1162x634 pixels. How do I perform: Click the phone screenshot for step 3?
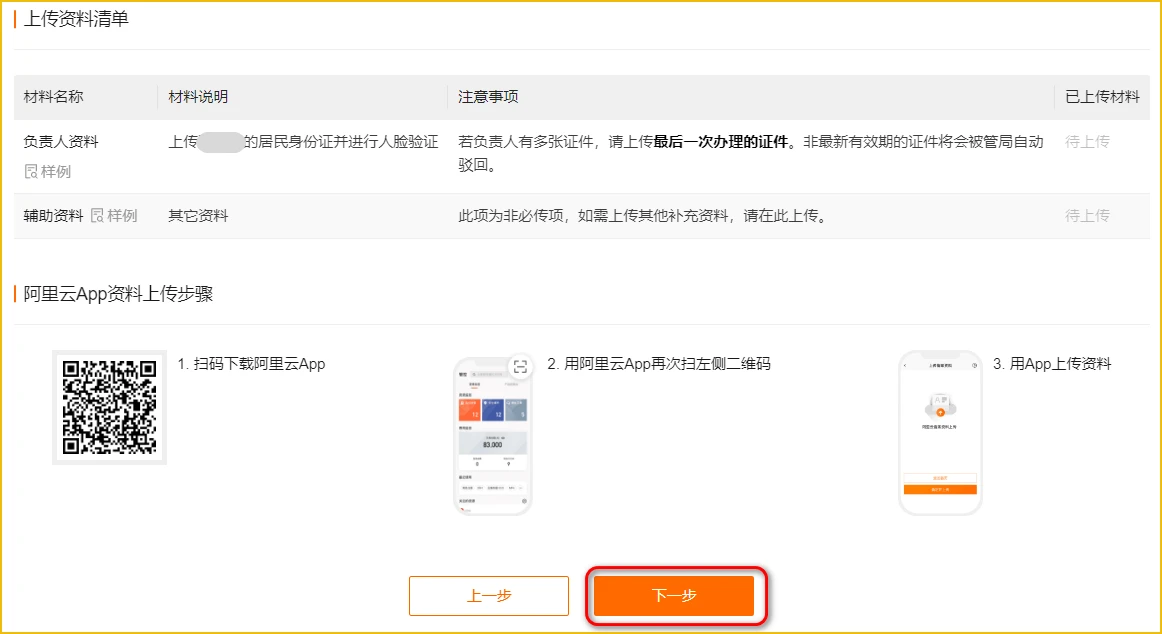click(940, 433)
